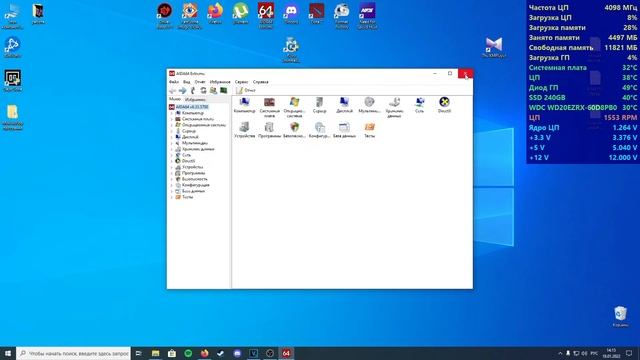
Task: Open the Системная плата icon in main pane
Action: [x=269, y=107]
